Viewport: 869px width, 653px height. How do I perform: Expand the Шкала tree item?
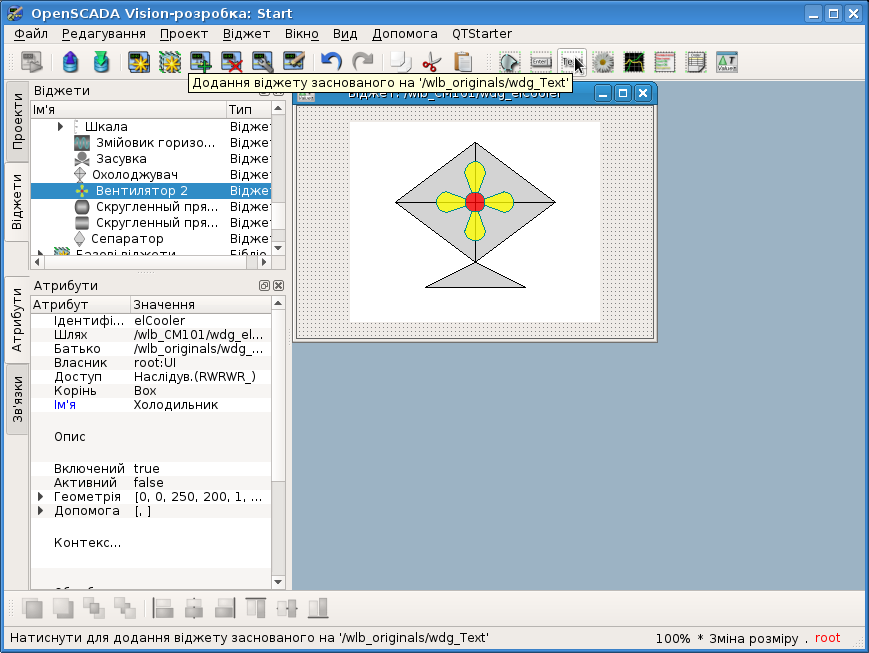pyautogui.click(x=61, y=127)
